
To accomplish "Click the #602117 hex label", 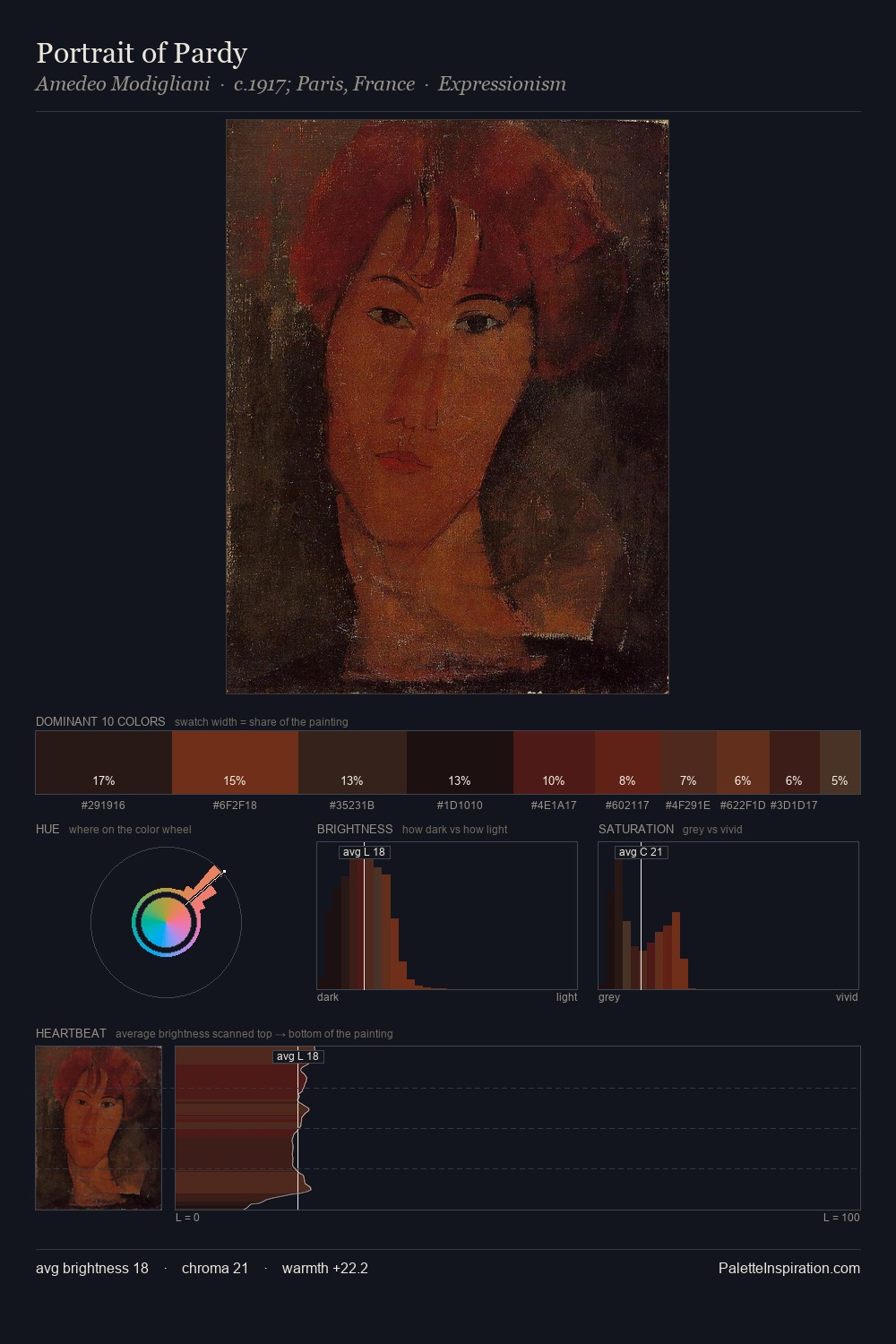I will click(627, 806).
